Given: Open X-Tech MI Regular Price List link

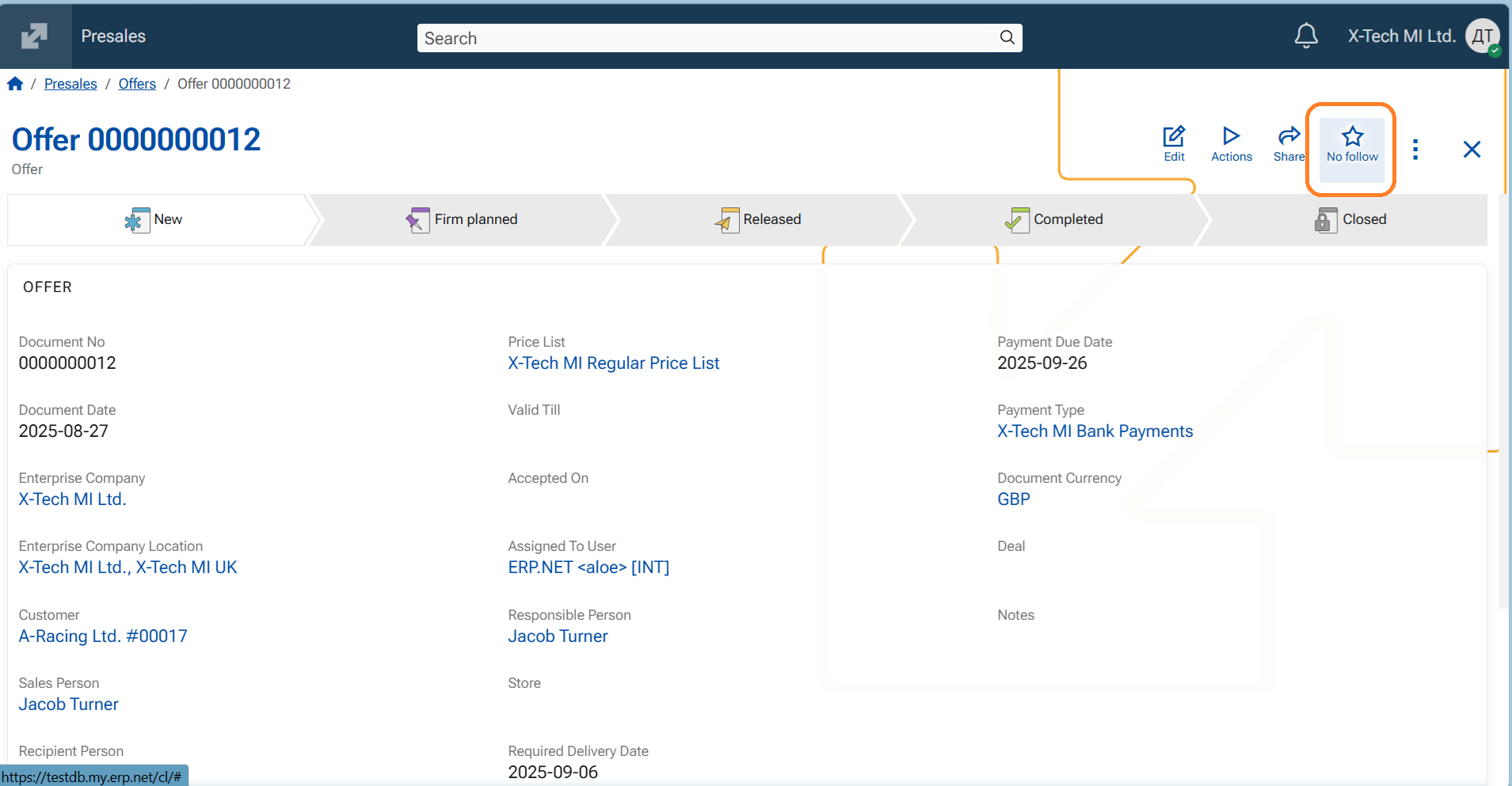Looking at the screenshot, I should tap(613, 363).
